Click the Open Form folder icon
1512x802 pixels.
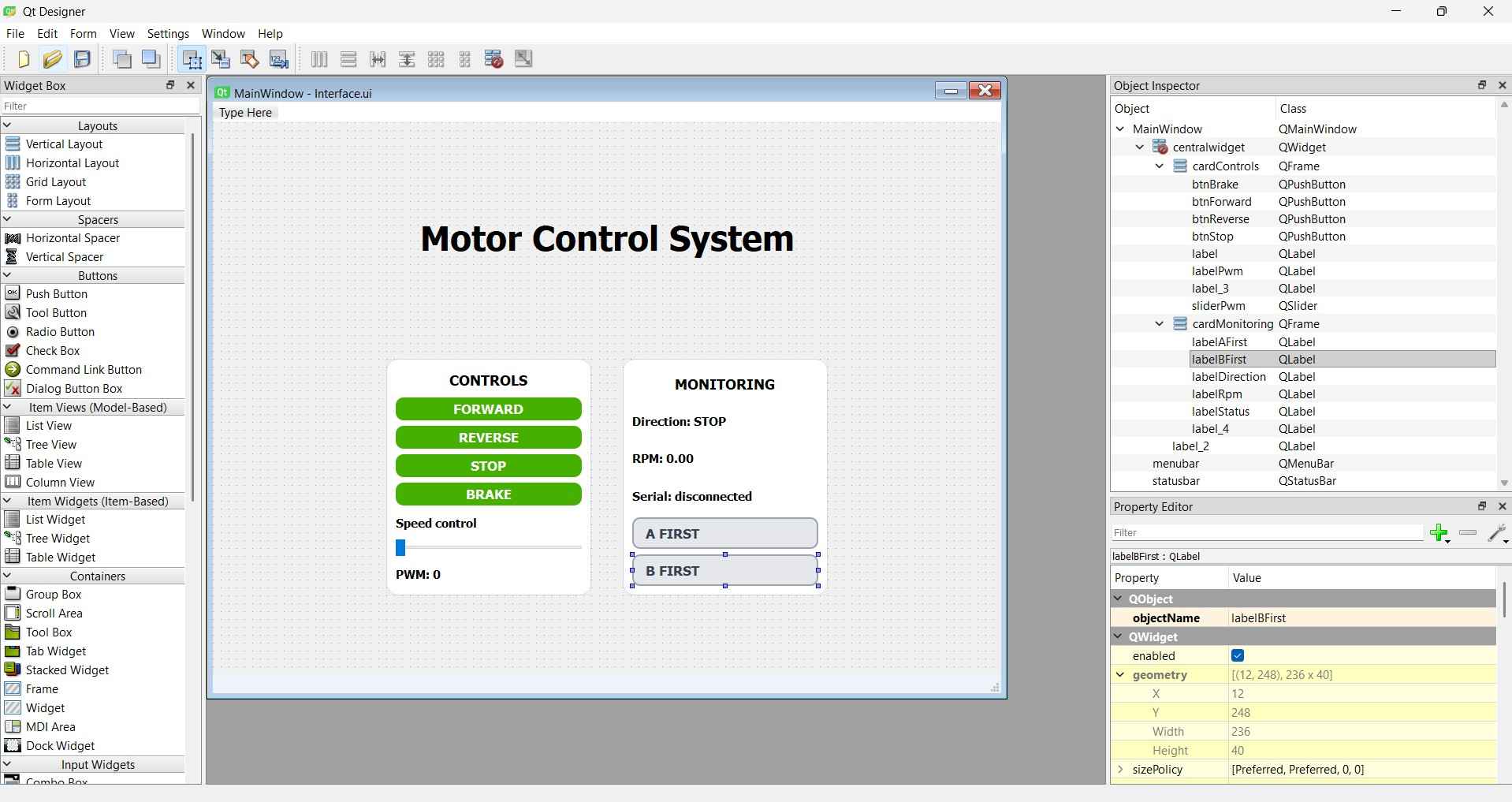[x=53, y=59]
